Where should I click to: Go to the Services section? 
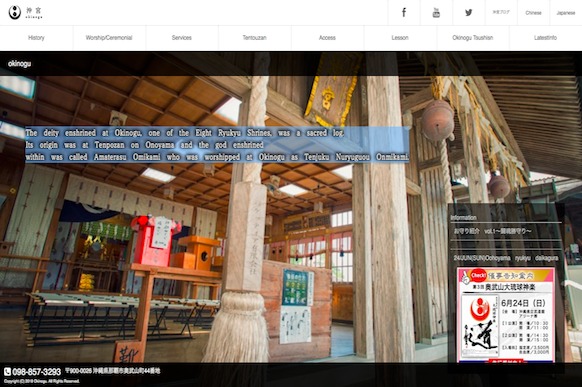pyautogui.click(x=182, y=38)
